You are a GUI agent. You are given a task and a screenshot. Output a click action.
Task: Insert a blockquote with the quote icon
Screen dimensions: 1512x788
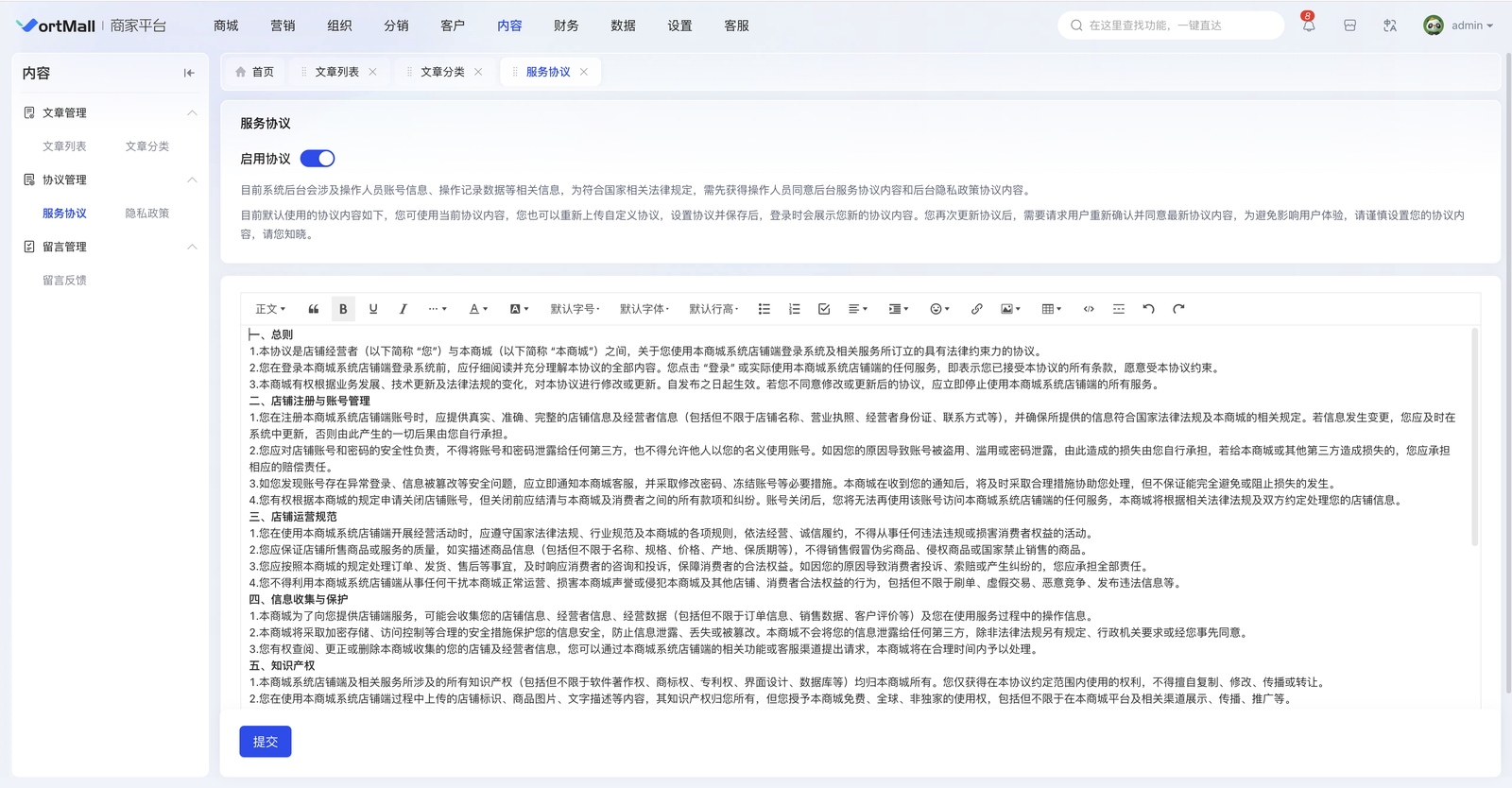pos(314,309)
